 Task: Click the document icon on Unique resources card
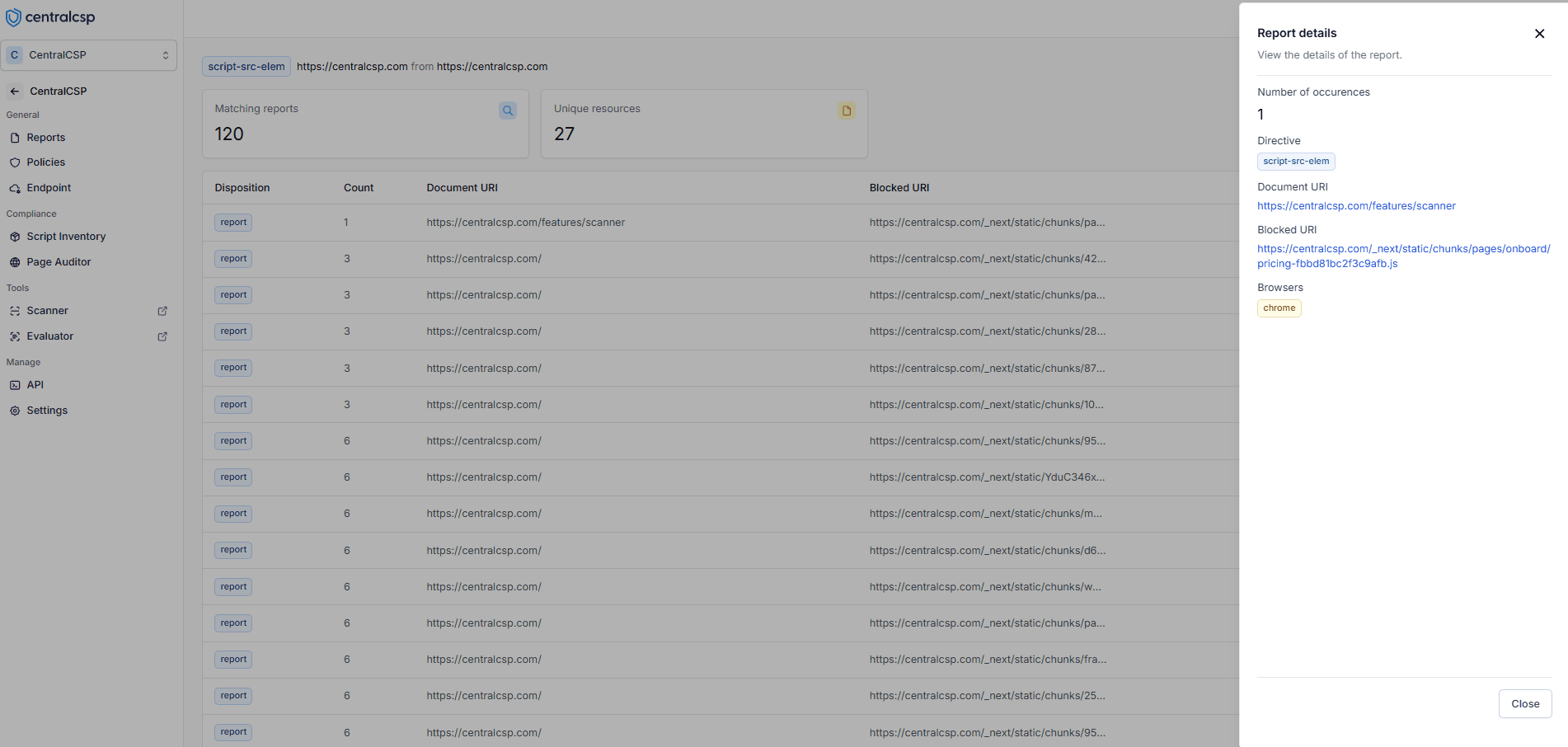tap(846, 110)
